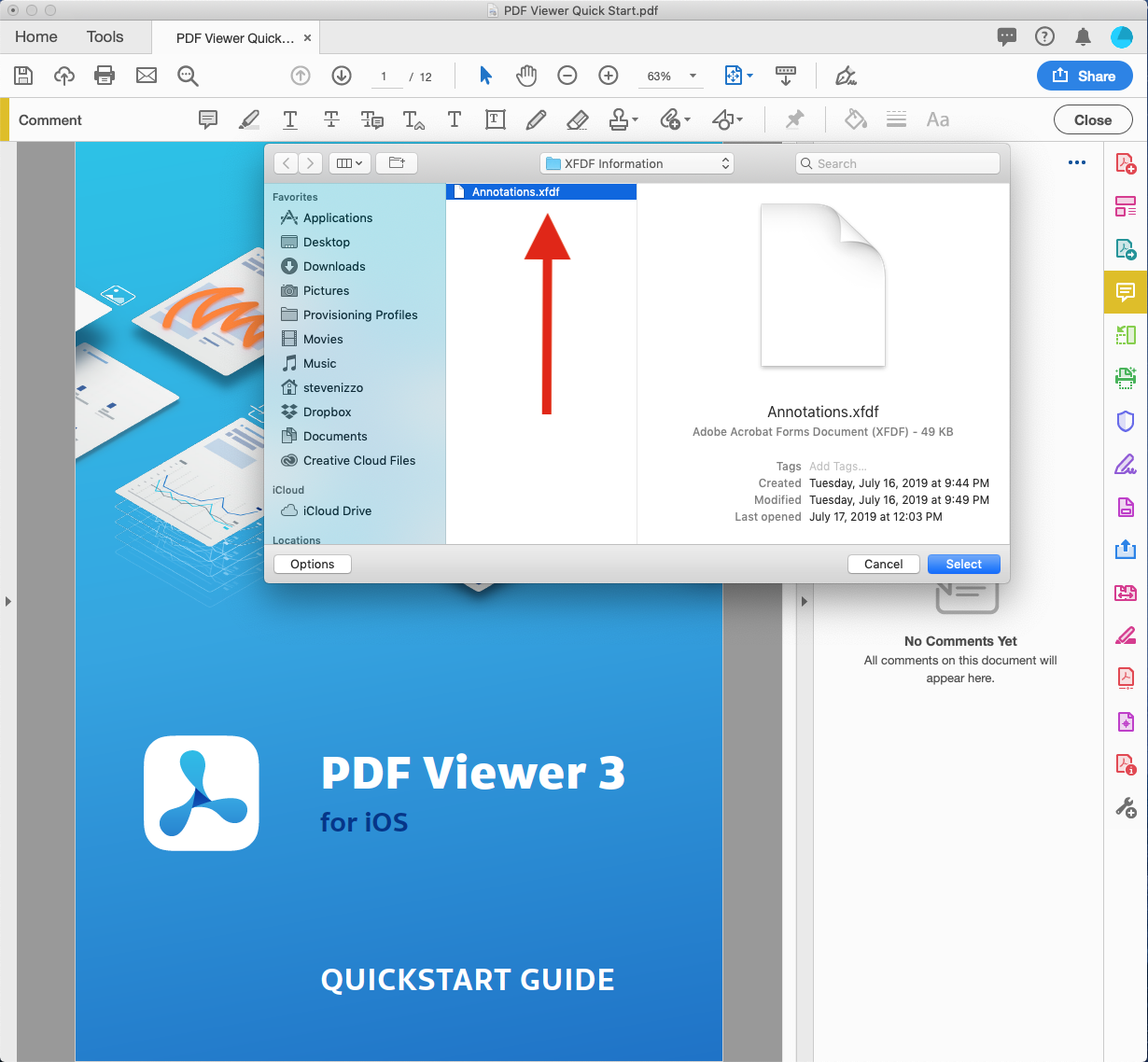The width and height of the screenshot is (1148, 1062).
Task: Open the Export PDF tool in sidebar
Action: 1125,249
